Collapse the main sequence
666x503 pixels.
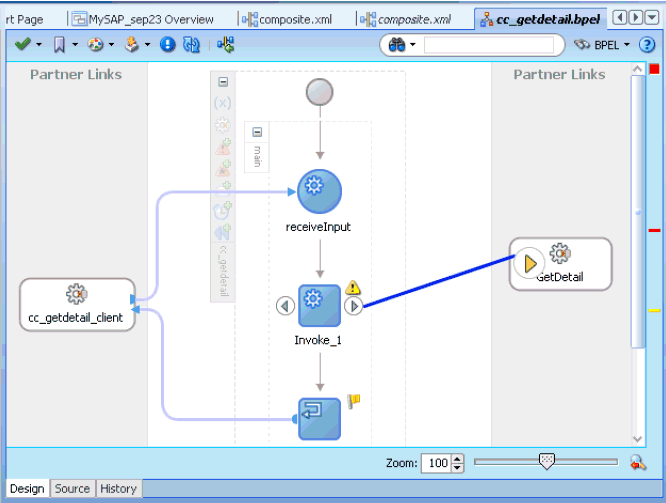257,132
